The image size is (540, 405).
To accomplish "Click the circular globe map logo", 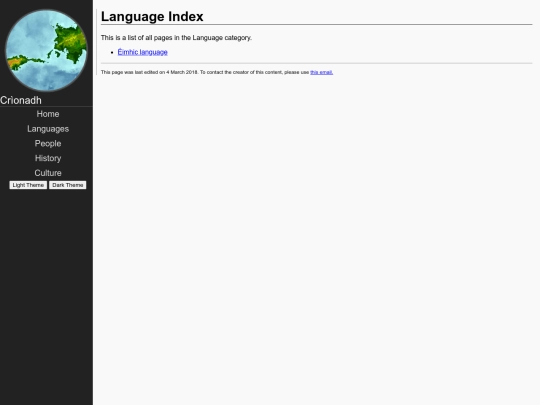I will coord(46,51).
